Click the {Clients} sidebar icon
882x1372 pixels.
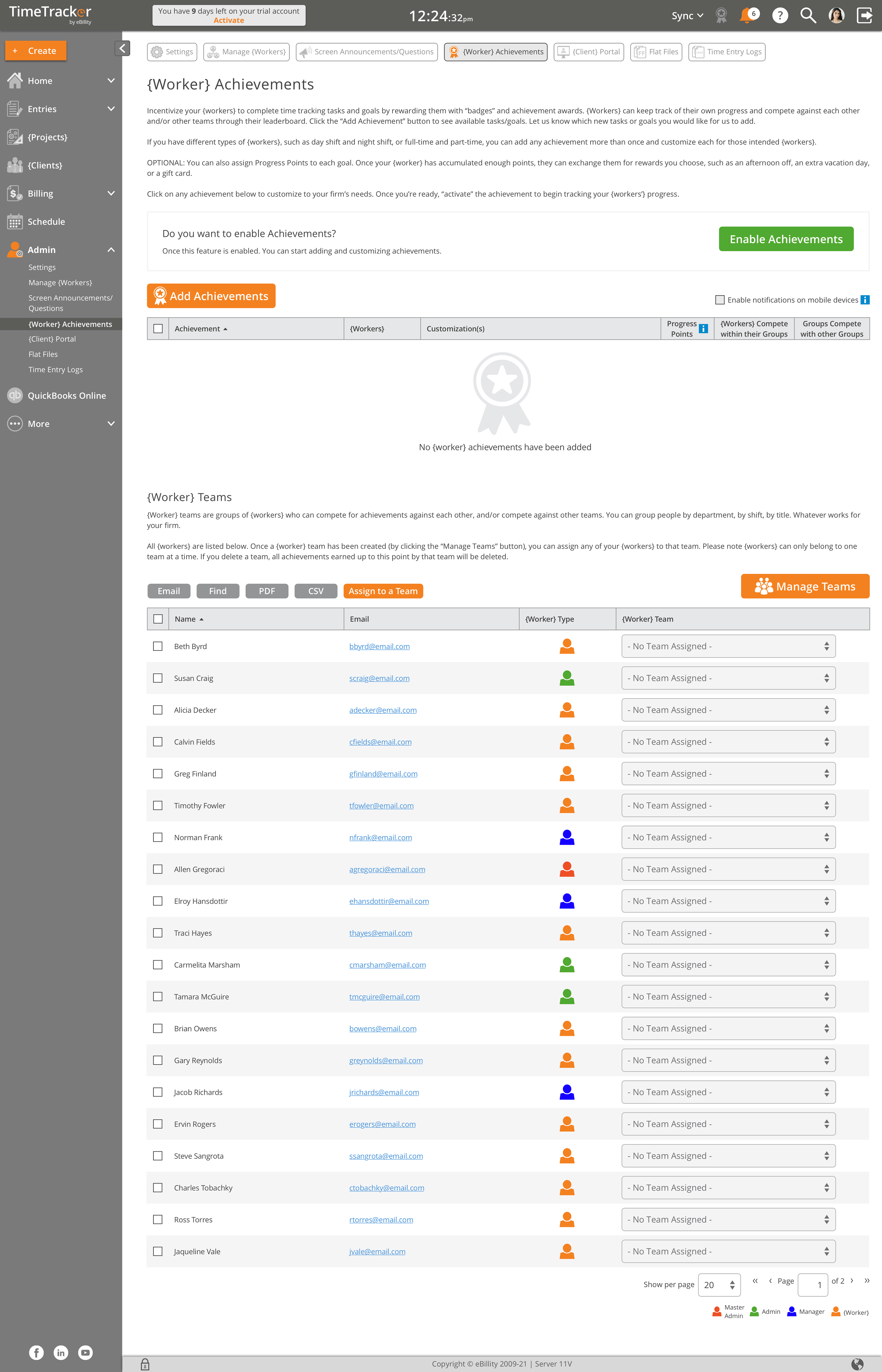coord(15,165)
